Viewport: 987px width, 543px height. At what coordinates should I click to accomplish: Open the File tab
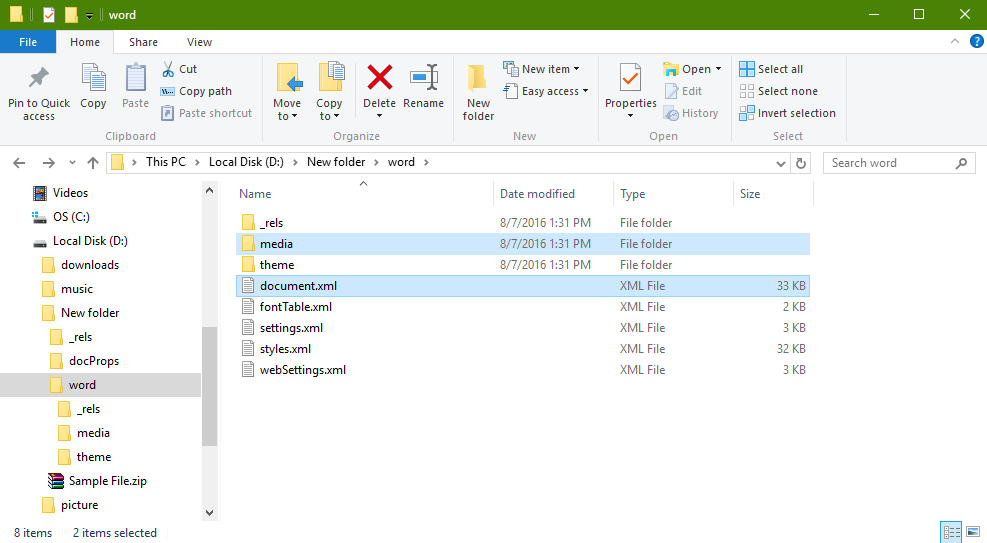pos(28,42)
